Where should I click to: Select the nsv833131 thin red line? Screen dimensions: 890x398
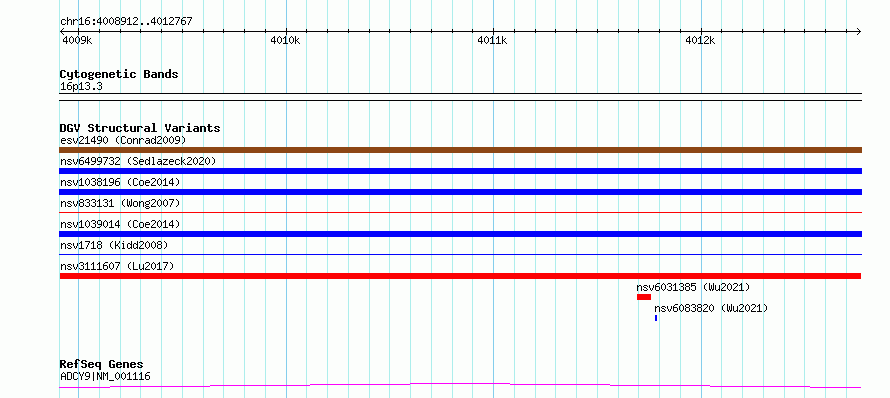coord(460,212)
